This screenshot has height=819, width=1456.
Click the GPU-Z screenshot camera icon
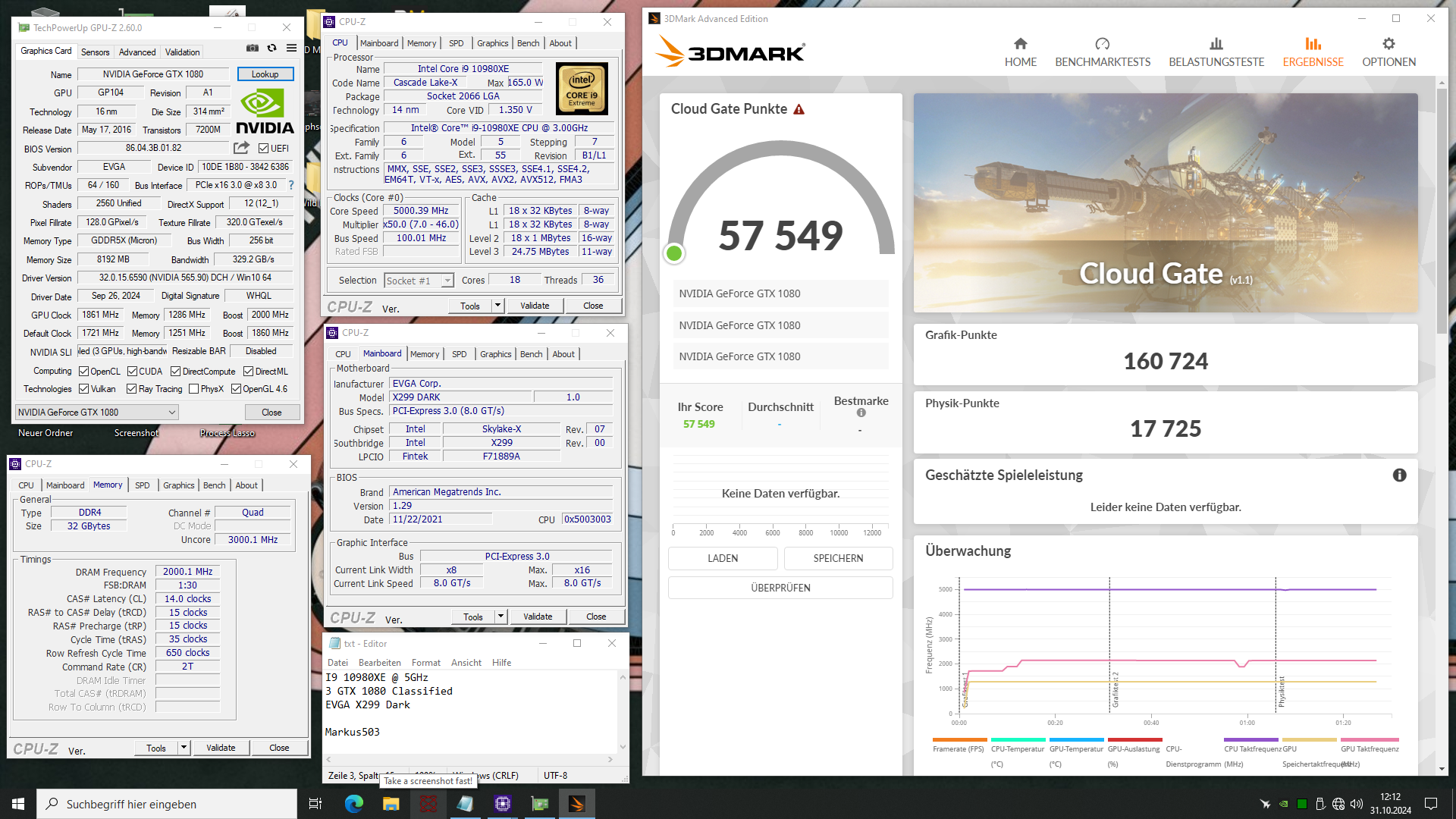pos(253,49)
